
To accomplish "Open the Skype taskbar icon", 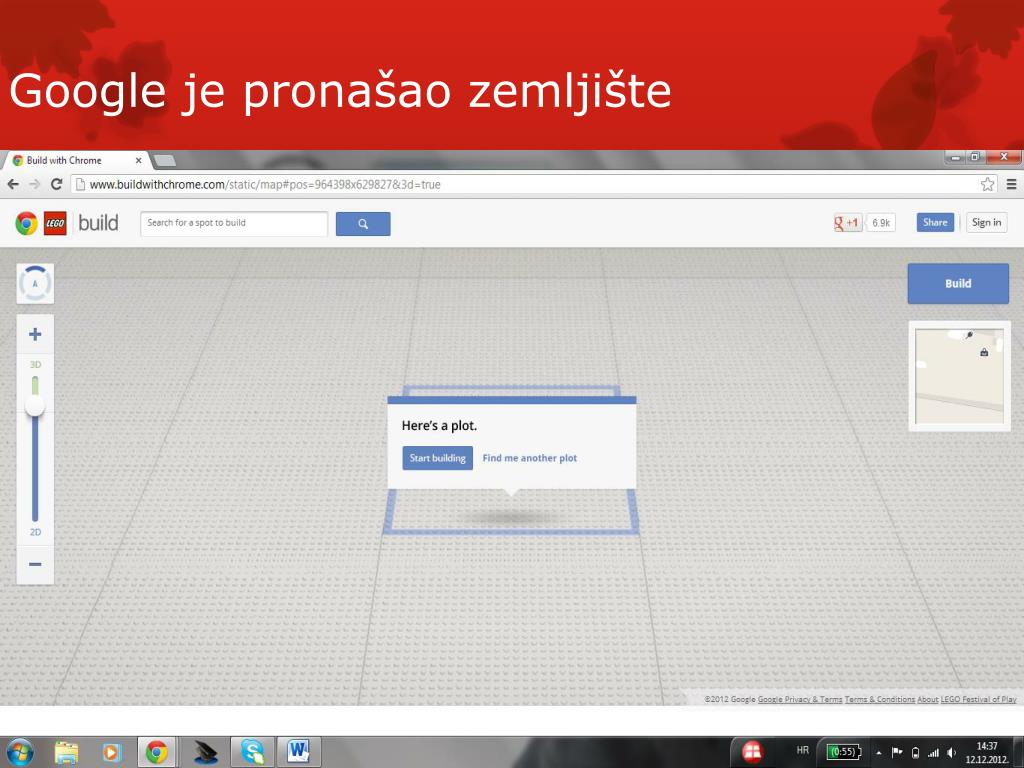I will 253,752.
